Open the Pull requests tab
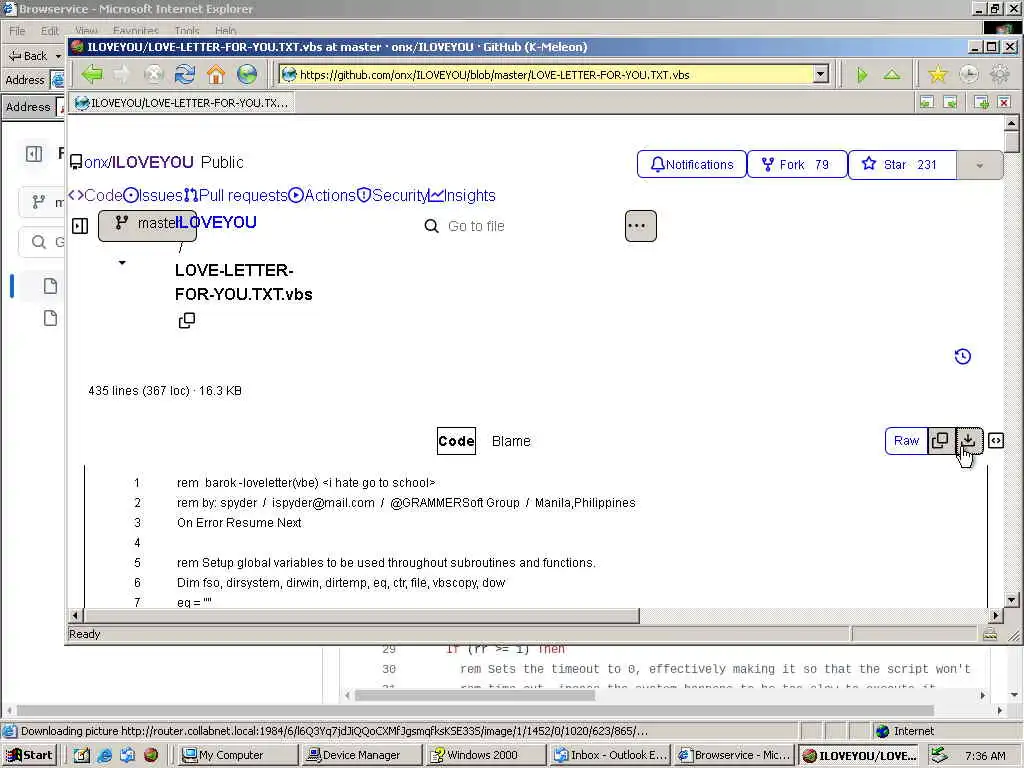Screen dimensions: 1024x768 coord(236,195)
